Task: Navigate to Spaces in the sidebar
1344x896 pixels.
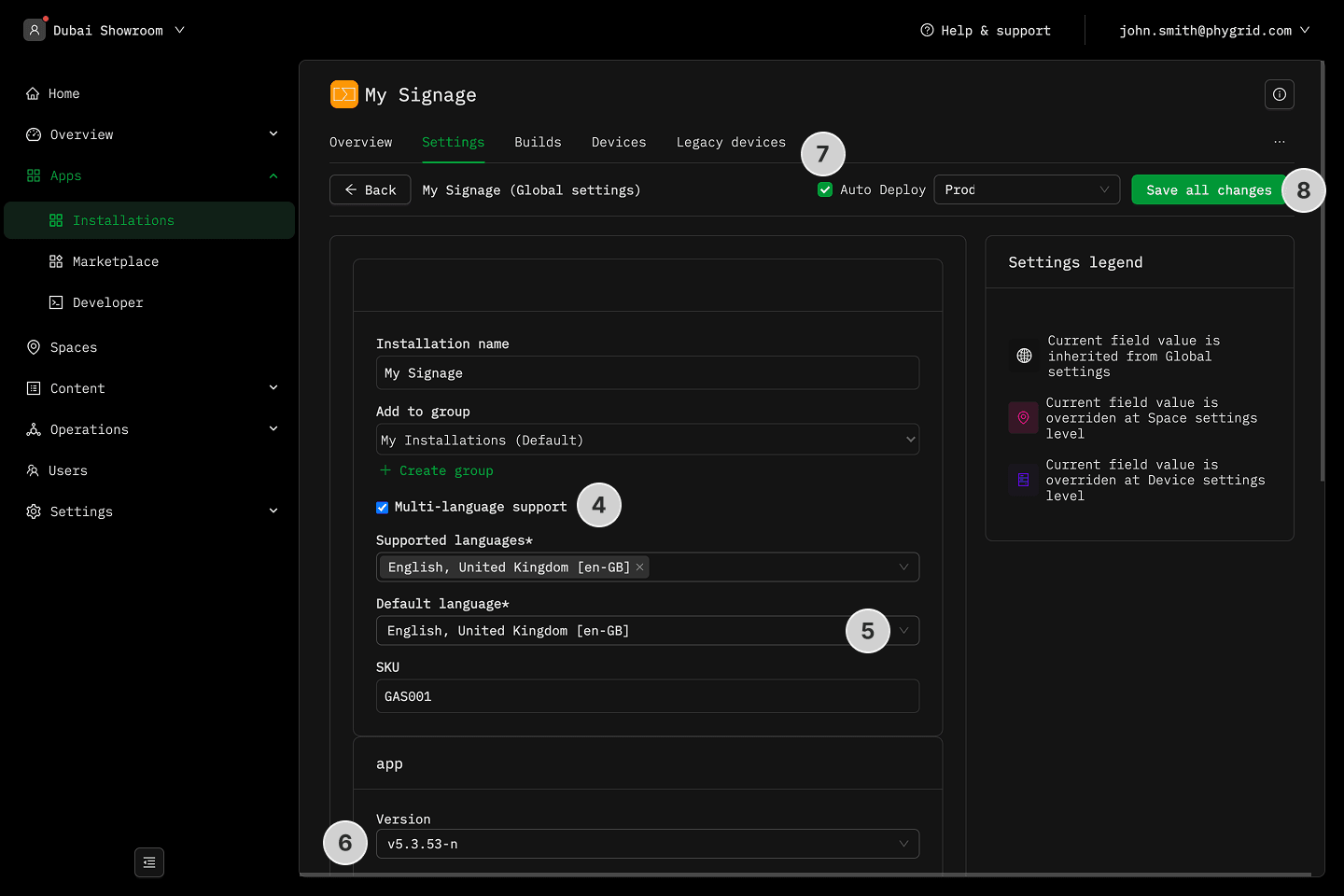Action: (x=73, y=347)
